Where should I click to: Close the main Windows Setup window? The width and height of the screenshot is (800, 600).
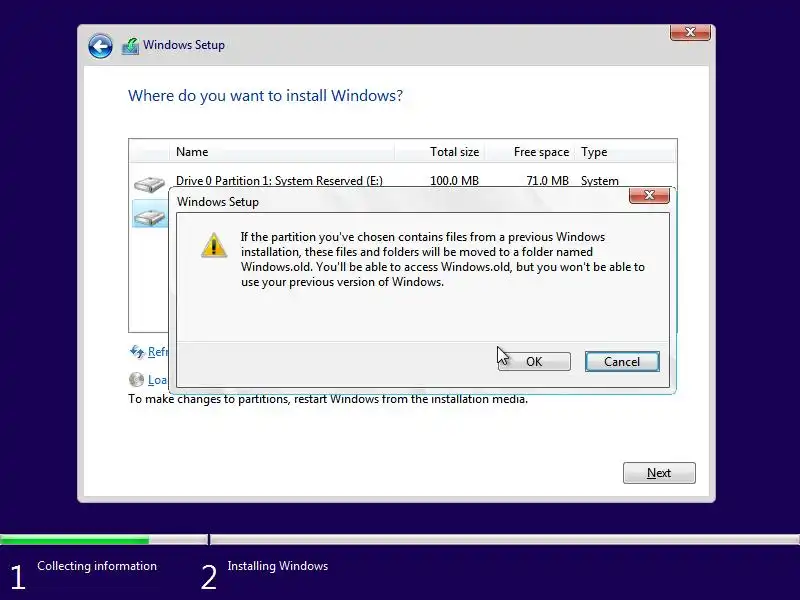[x=690, y=32]
